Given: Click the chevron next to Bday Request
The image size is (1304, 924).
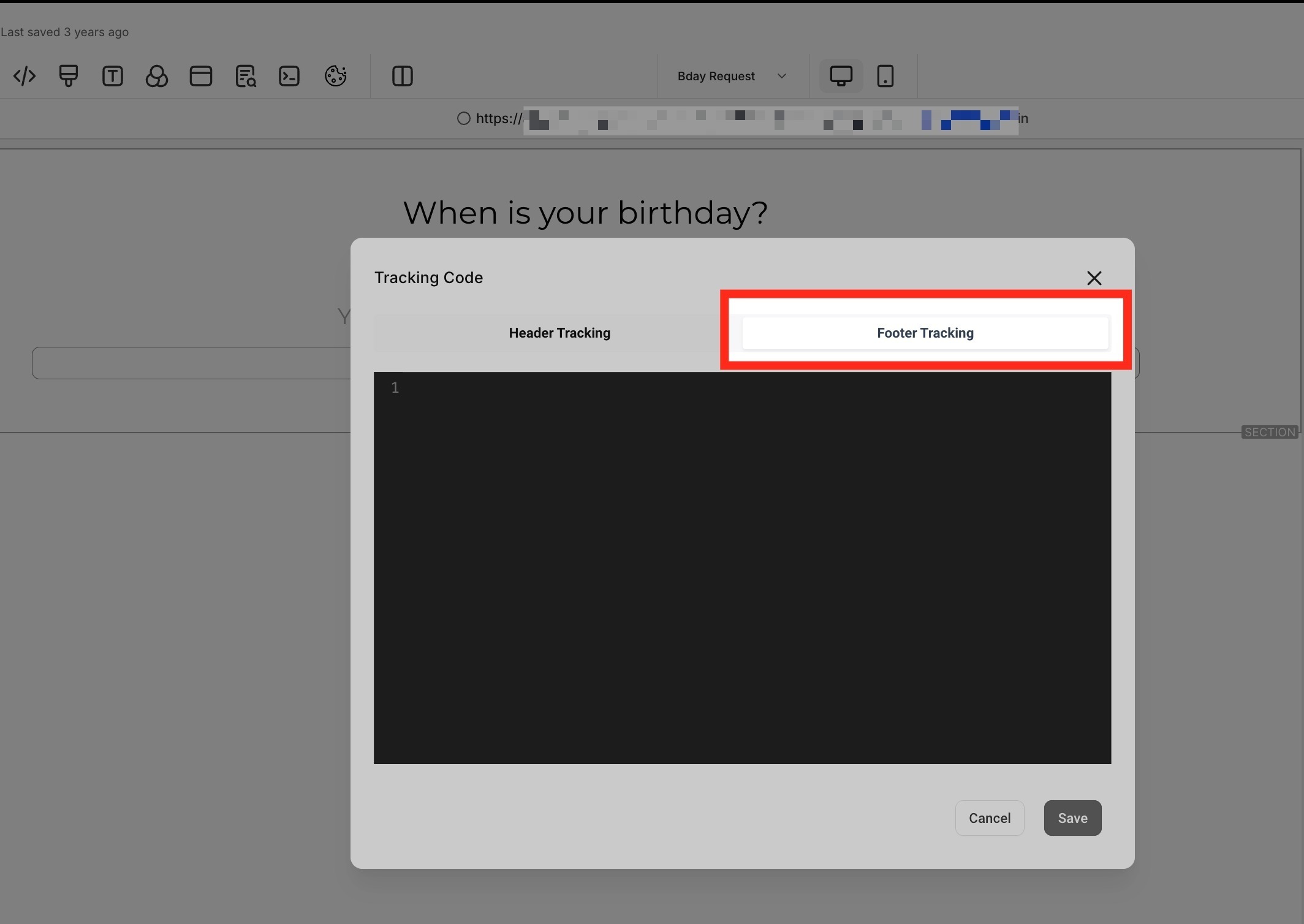Looking at the screenshot, I should coord(781,76).
